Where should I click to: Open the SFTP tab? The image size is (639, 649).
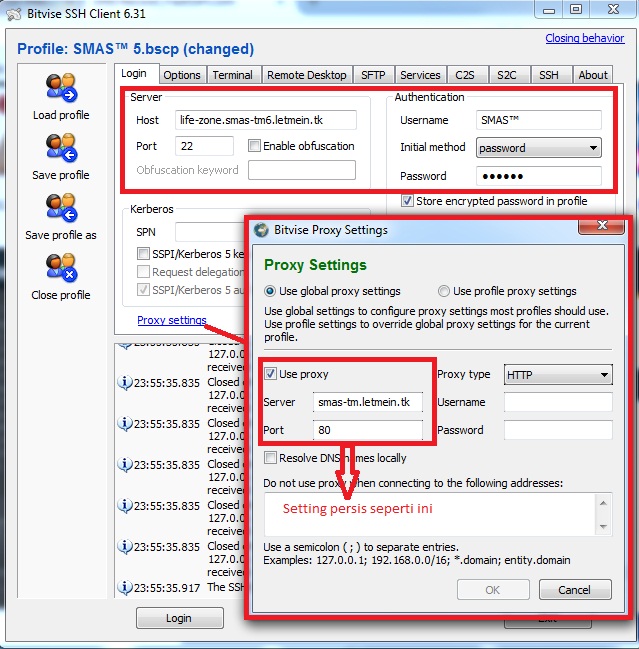(373, 75)
